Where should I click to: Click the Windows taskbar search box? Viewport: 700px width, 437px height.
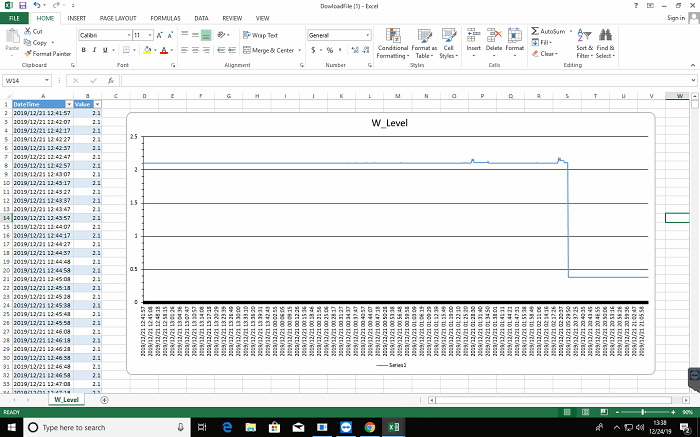(x=75, y=427)
